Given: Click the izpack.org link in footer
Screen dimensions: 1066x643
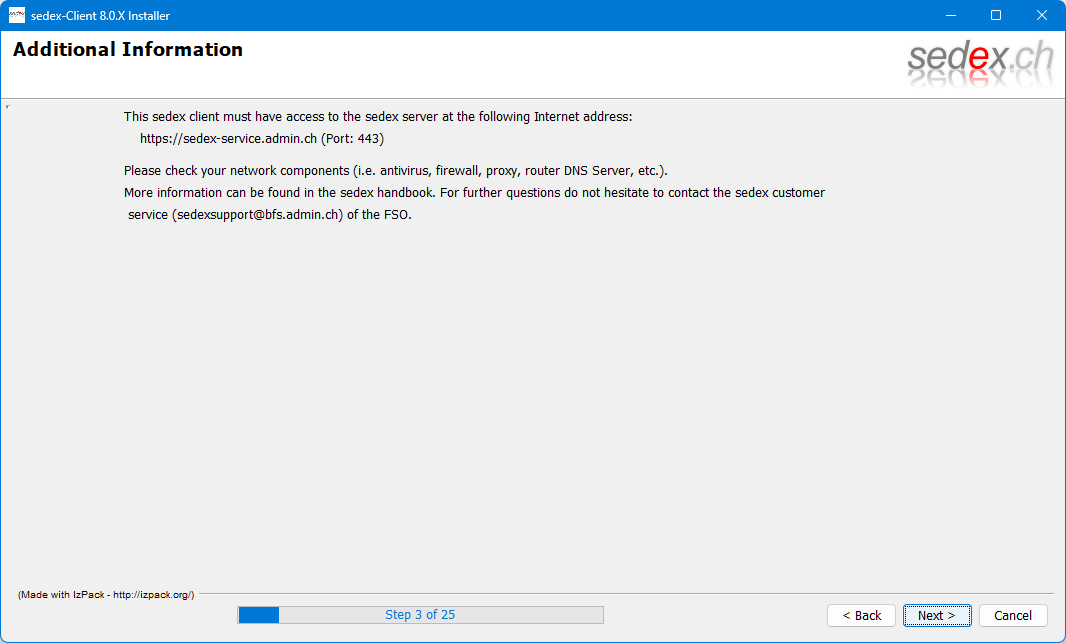Looking at the screenshot, I should coord(152,595).
